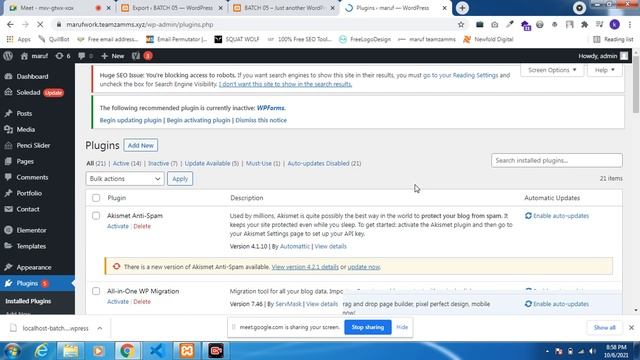Expand the Help panel

coord(604,70)
